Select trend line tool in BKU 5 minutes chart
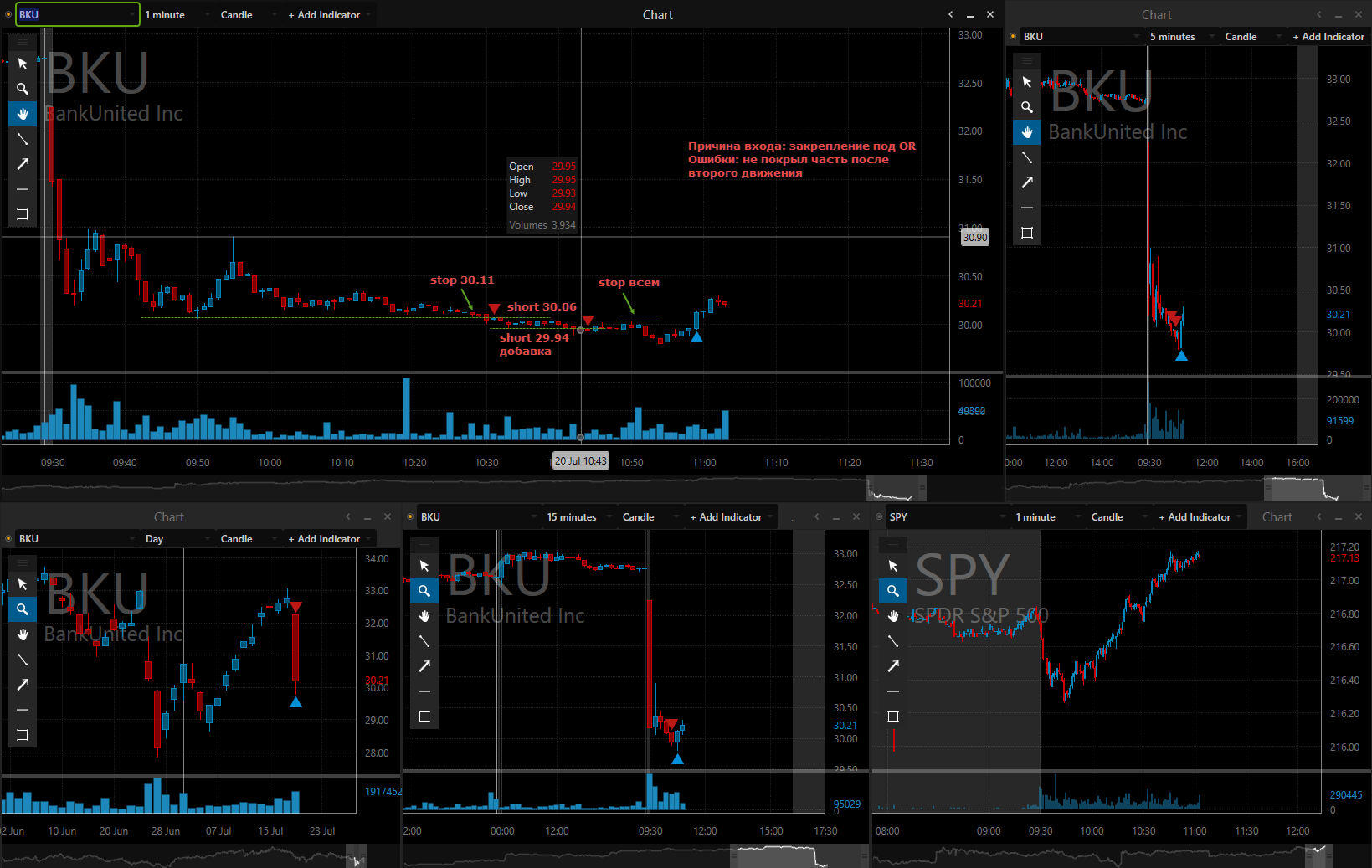 (x=1027, y=157)
